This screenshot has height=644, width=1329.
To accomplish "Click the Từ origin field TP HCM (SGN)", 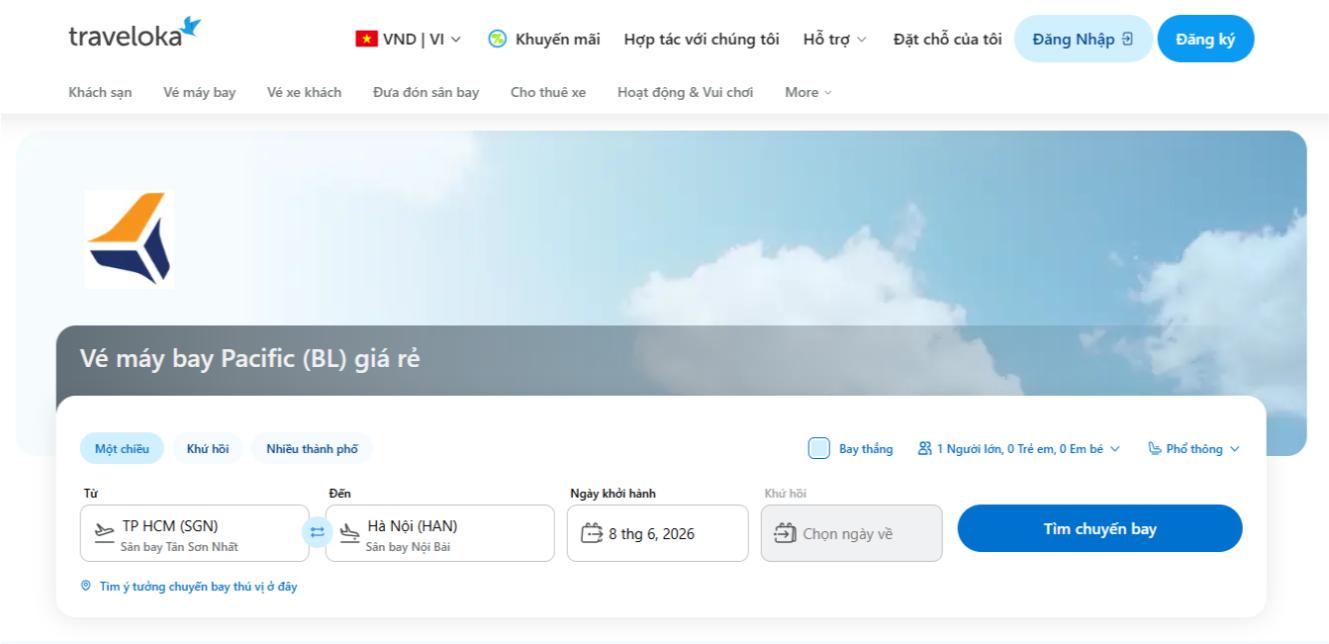I will [194, 533].
